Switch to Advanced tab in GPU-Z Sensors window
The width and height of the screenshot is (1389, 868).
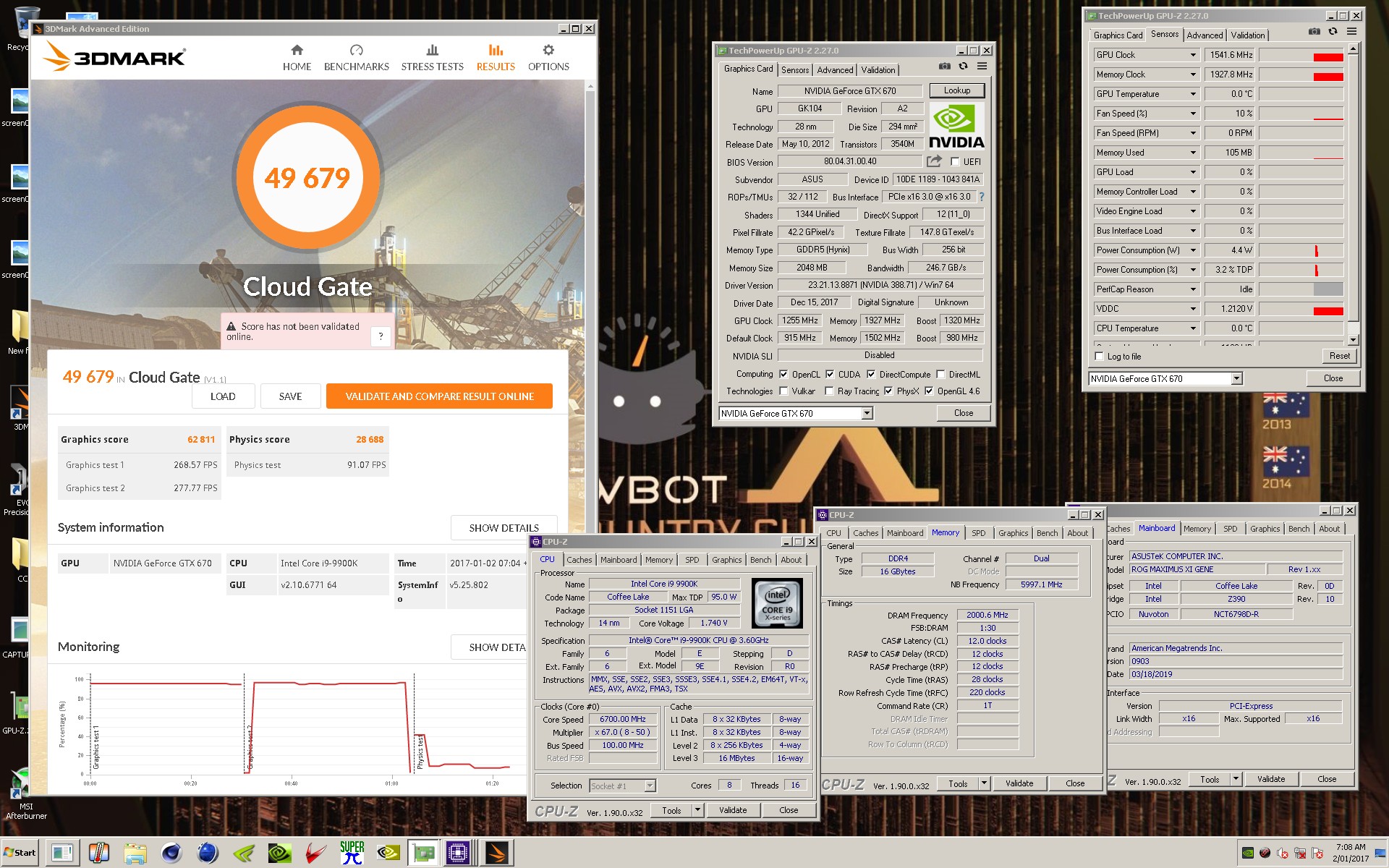tap(1205, 35)
